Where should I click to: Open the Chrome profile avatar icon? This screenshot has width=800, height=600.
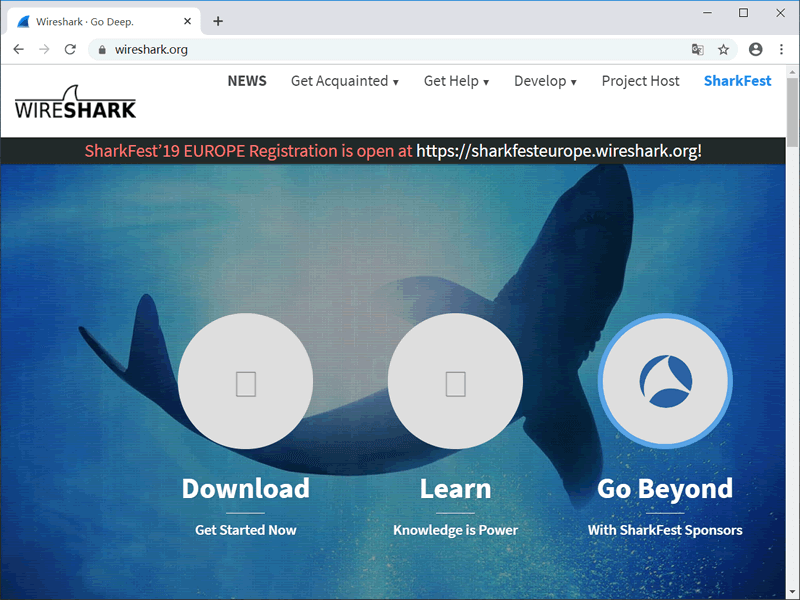(x=755, y=49)
